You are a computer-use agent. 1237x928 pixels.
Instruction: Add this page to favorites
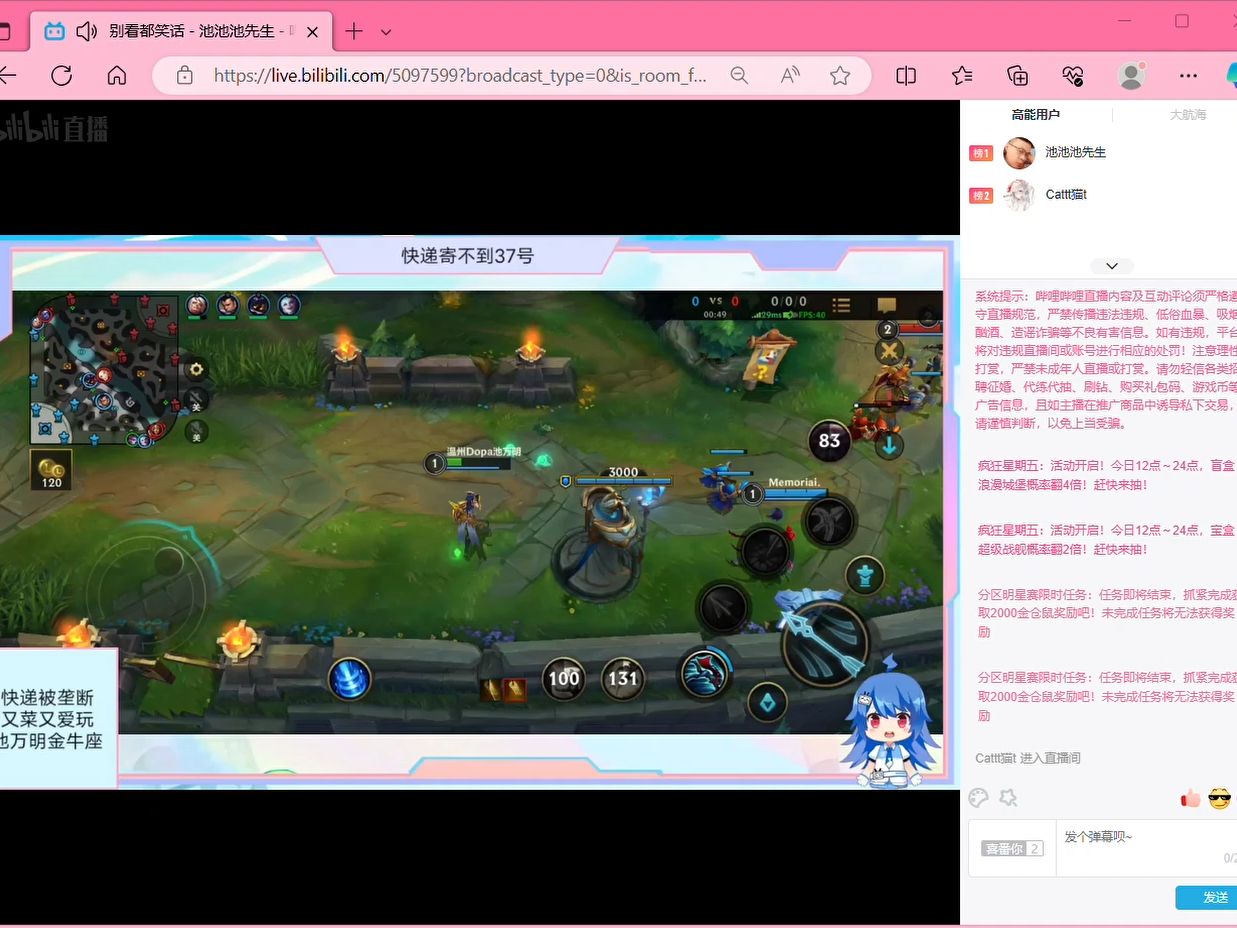tap(840, 75)
